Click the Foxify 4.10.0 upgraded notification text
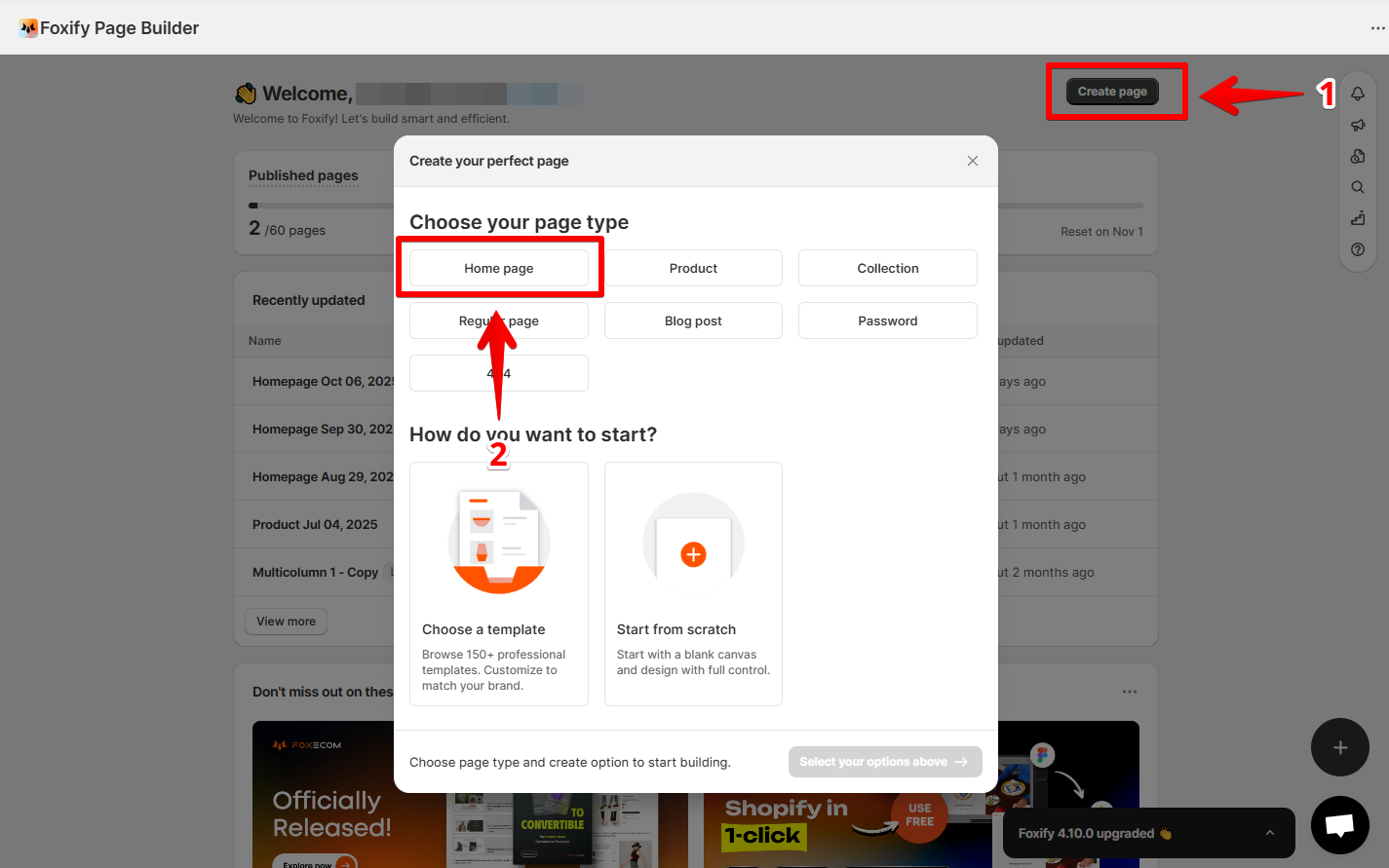Screen dimensions: 1389x868 coord(1095,833)
